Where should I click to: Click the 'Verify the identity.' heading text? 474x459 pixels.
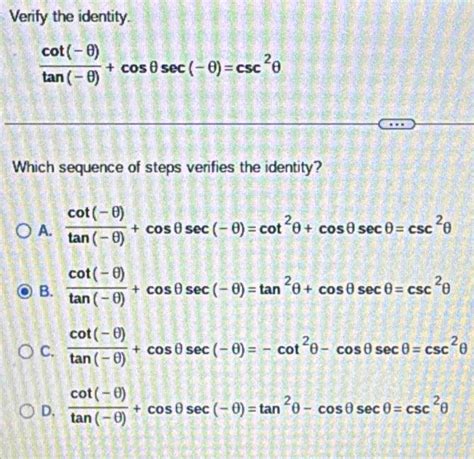click(69, 17)
